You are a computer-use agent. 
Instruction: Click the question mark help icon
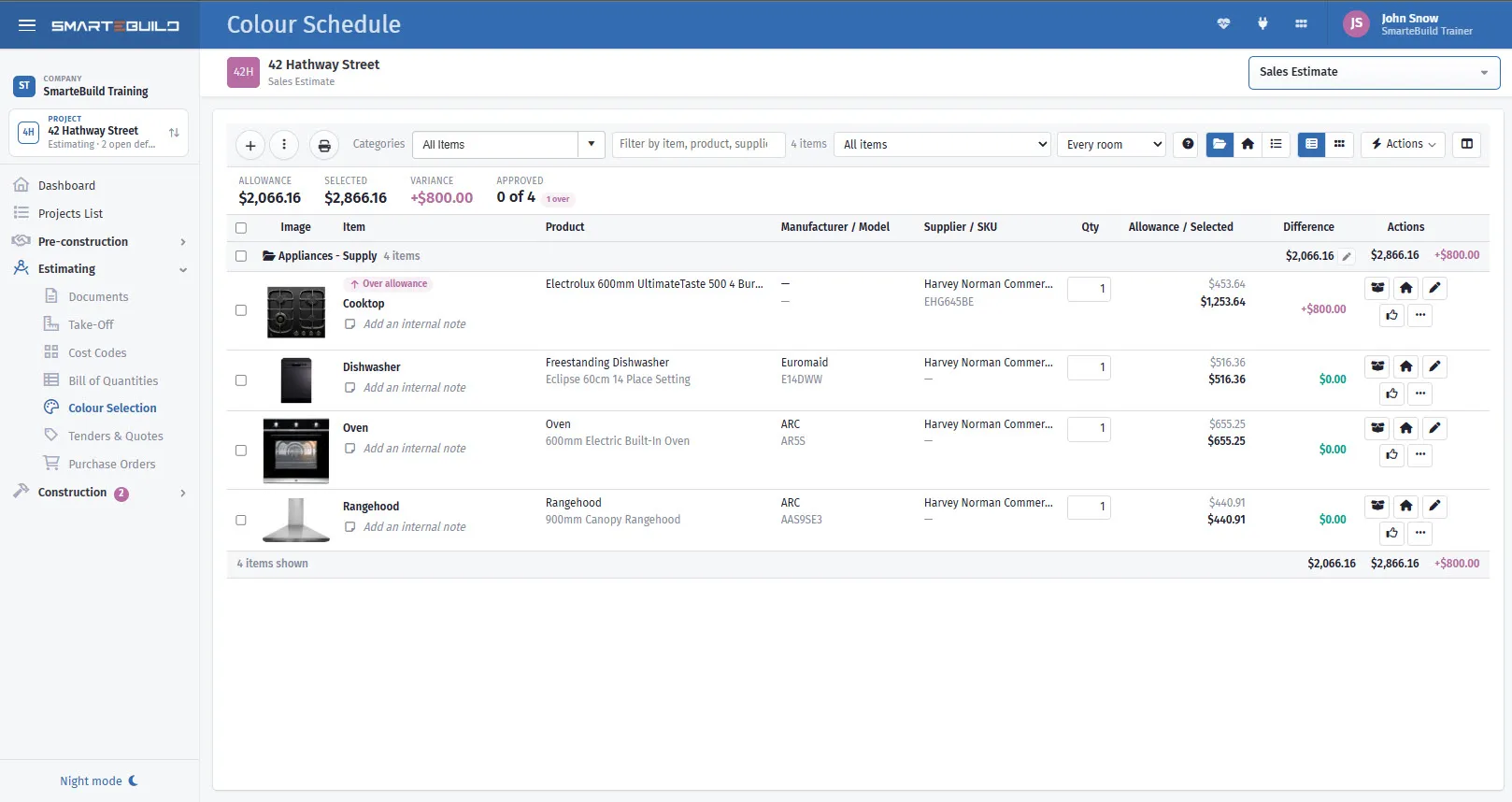coord(1188,144)
